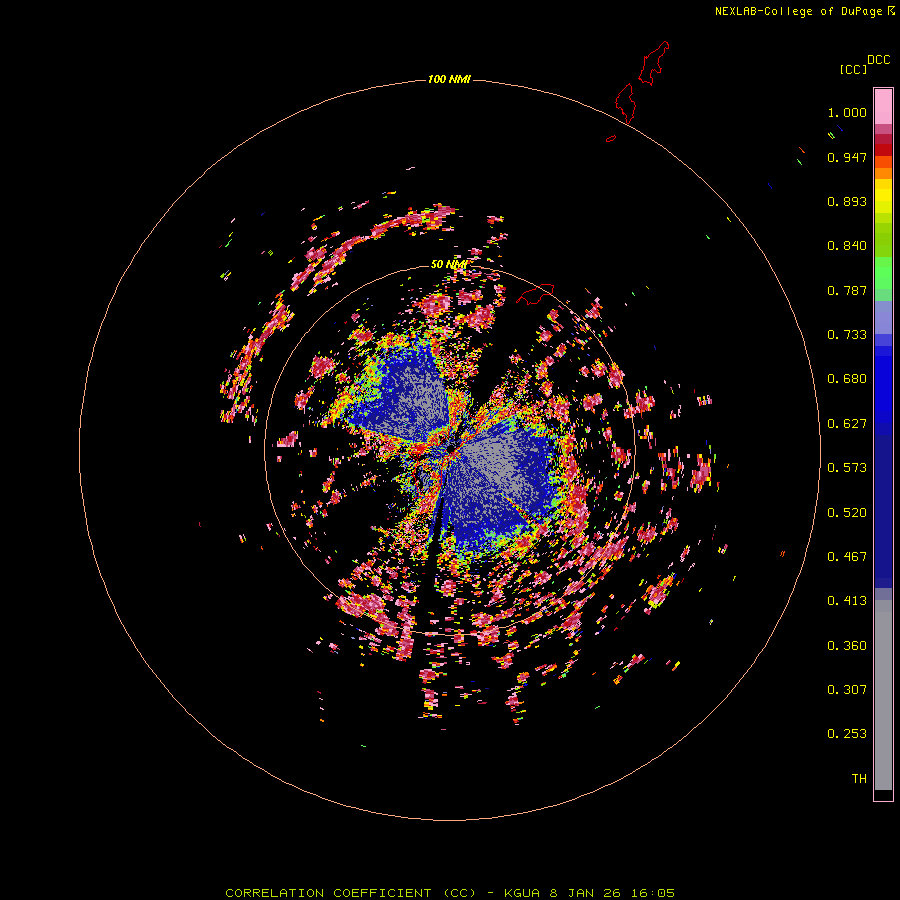Click the 0.360 color scale value

tap(847, 646)
